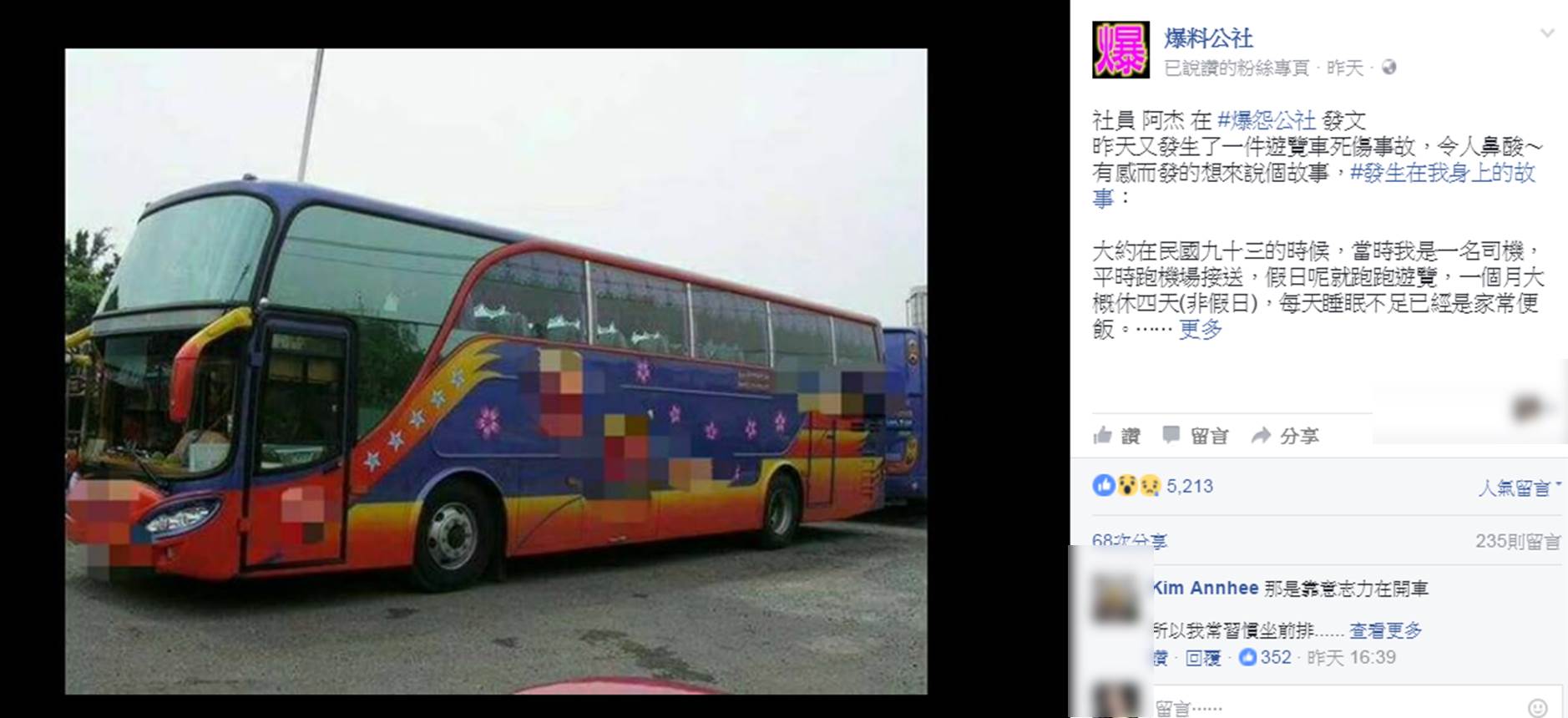View the 235則留言 comments count
This screenshot has width=1568, height=718.
[1518, 541]
